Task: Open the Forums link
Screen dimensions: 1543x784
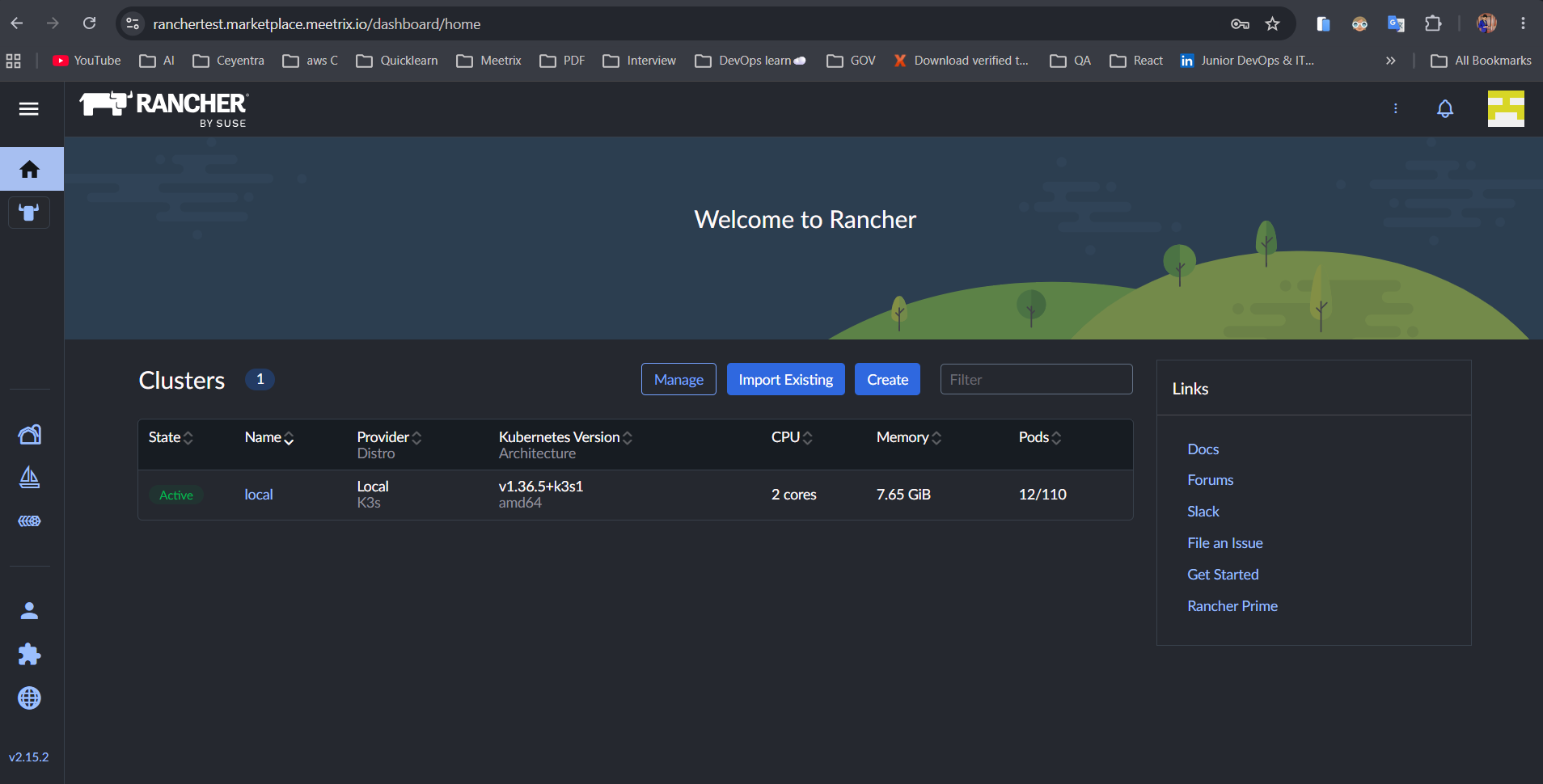Action: [1210, 480]
